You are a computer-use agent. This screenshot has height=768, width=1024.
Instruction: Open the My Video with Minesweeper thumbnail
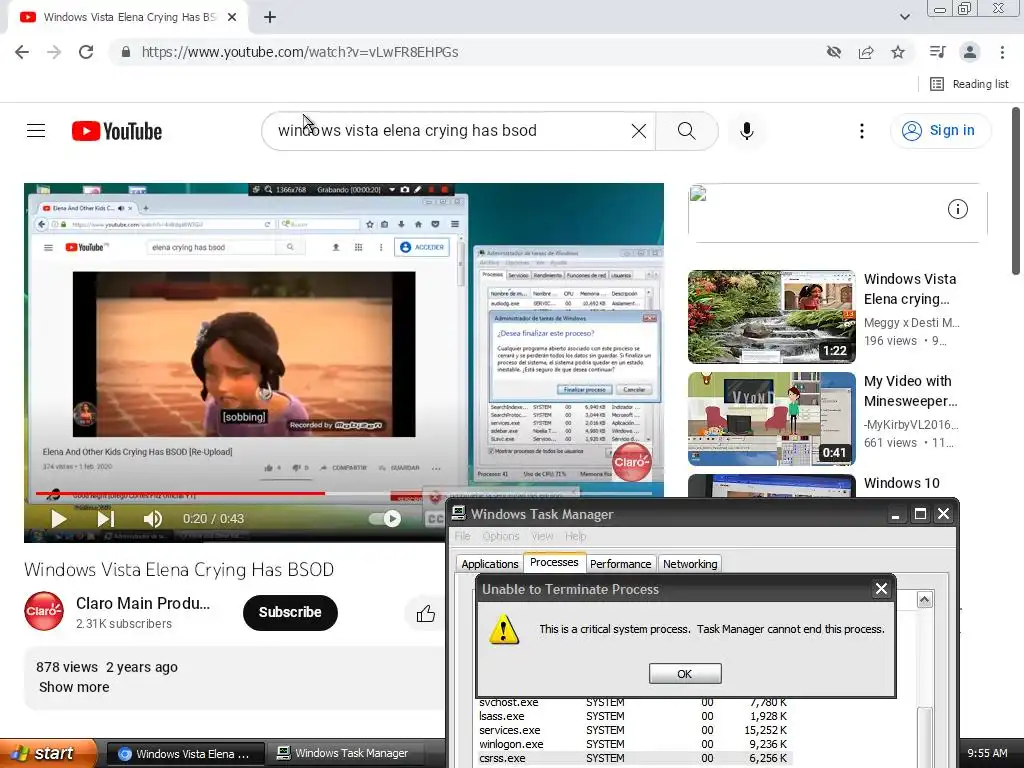pos(771,419)
